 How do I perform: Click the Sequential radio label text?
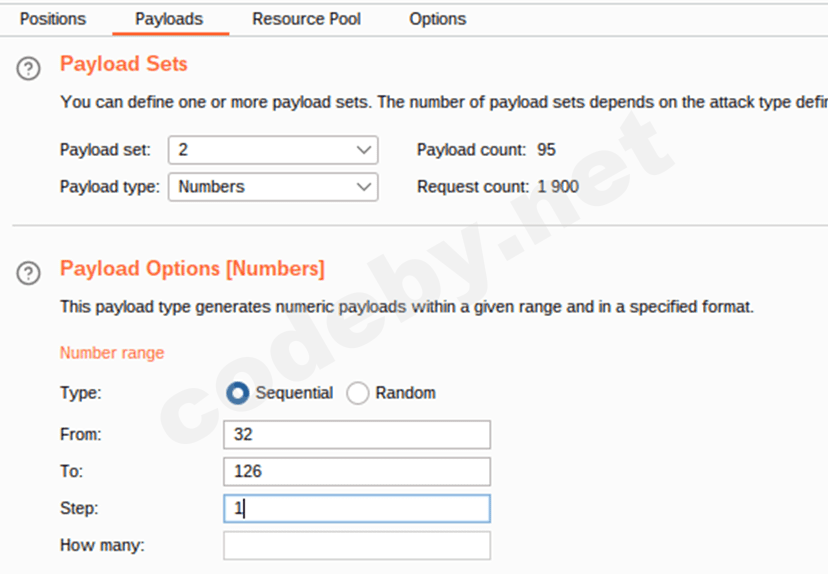pos(294,393)
